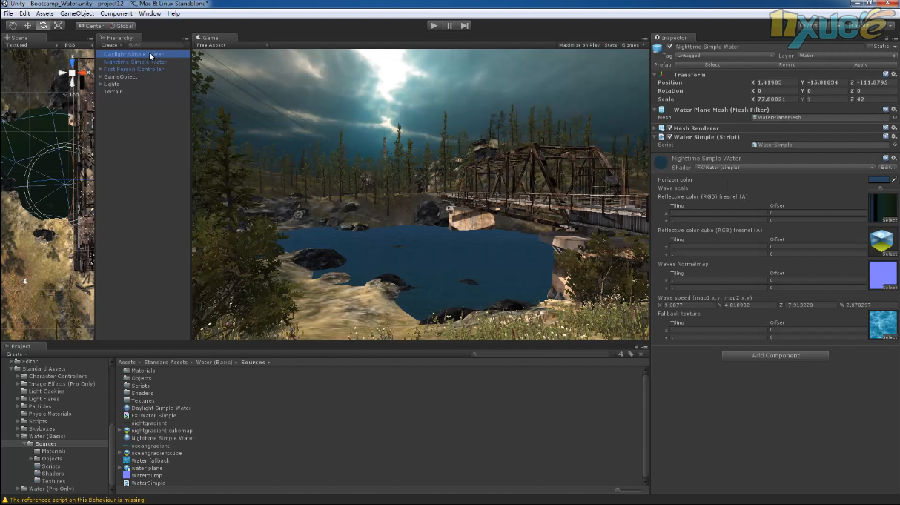
Task: Click the prefab Apply button
Action: tap(860, 65)
